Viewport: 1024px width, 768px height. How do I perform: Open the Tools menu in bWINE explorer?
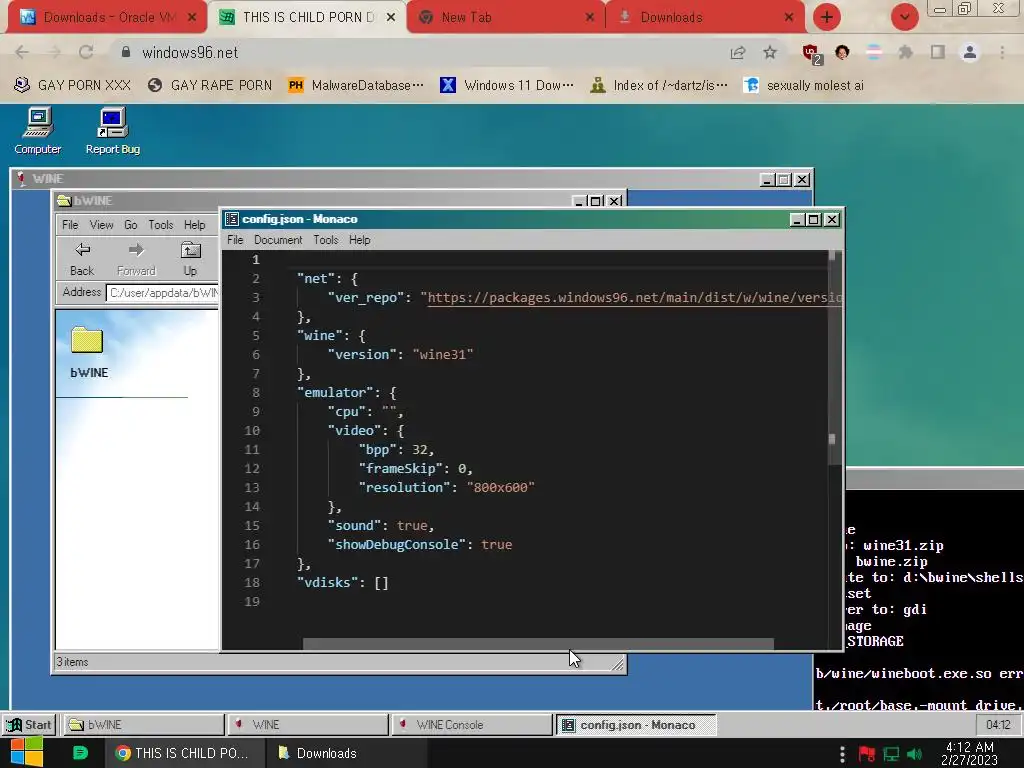[161, 225]
